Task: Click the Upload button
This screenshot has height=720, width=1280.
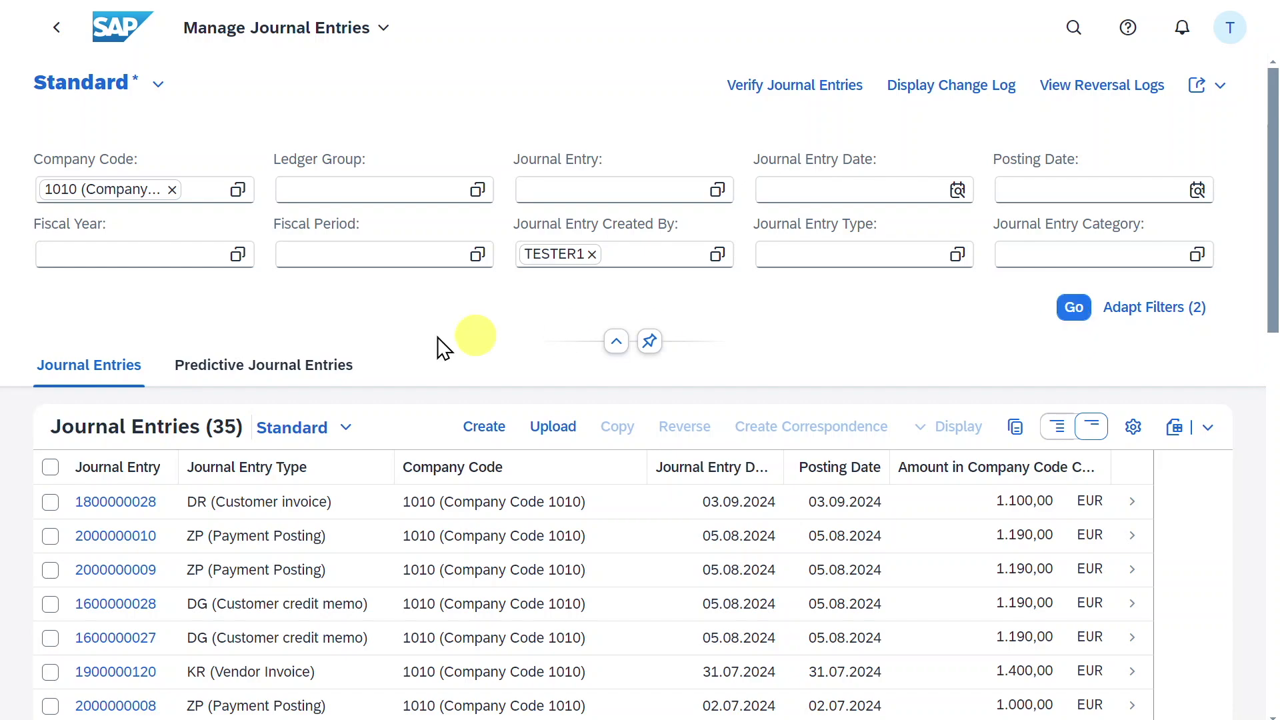Action: 553,427
